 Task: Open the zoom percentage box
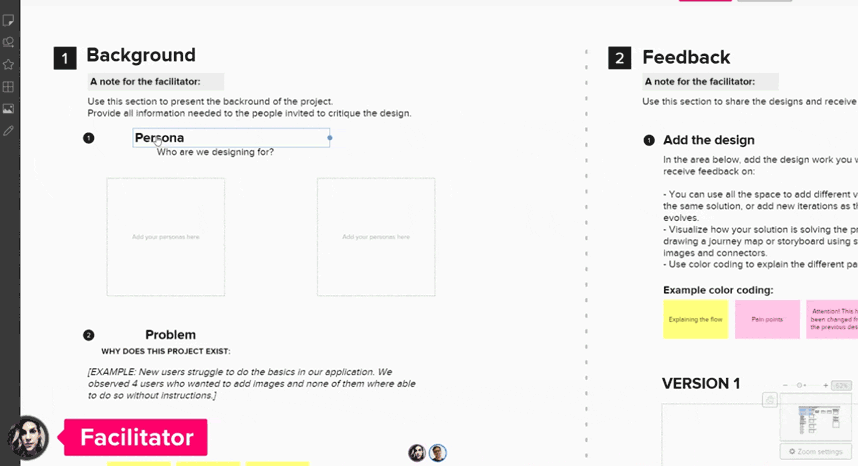[842, 386]
